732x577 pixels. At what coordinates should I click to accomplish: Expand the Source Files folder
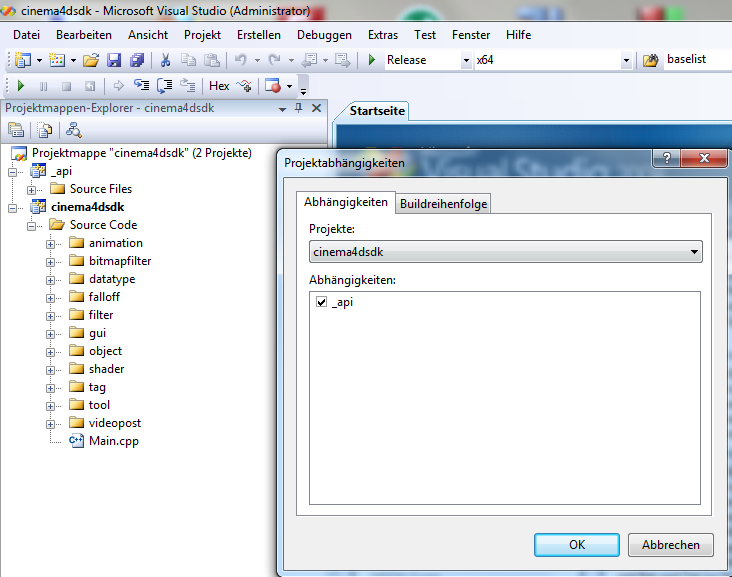(31, 190)
